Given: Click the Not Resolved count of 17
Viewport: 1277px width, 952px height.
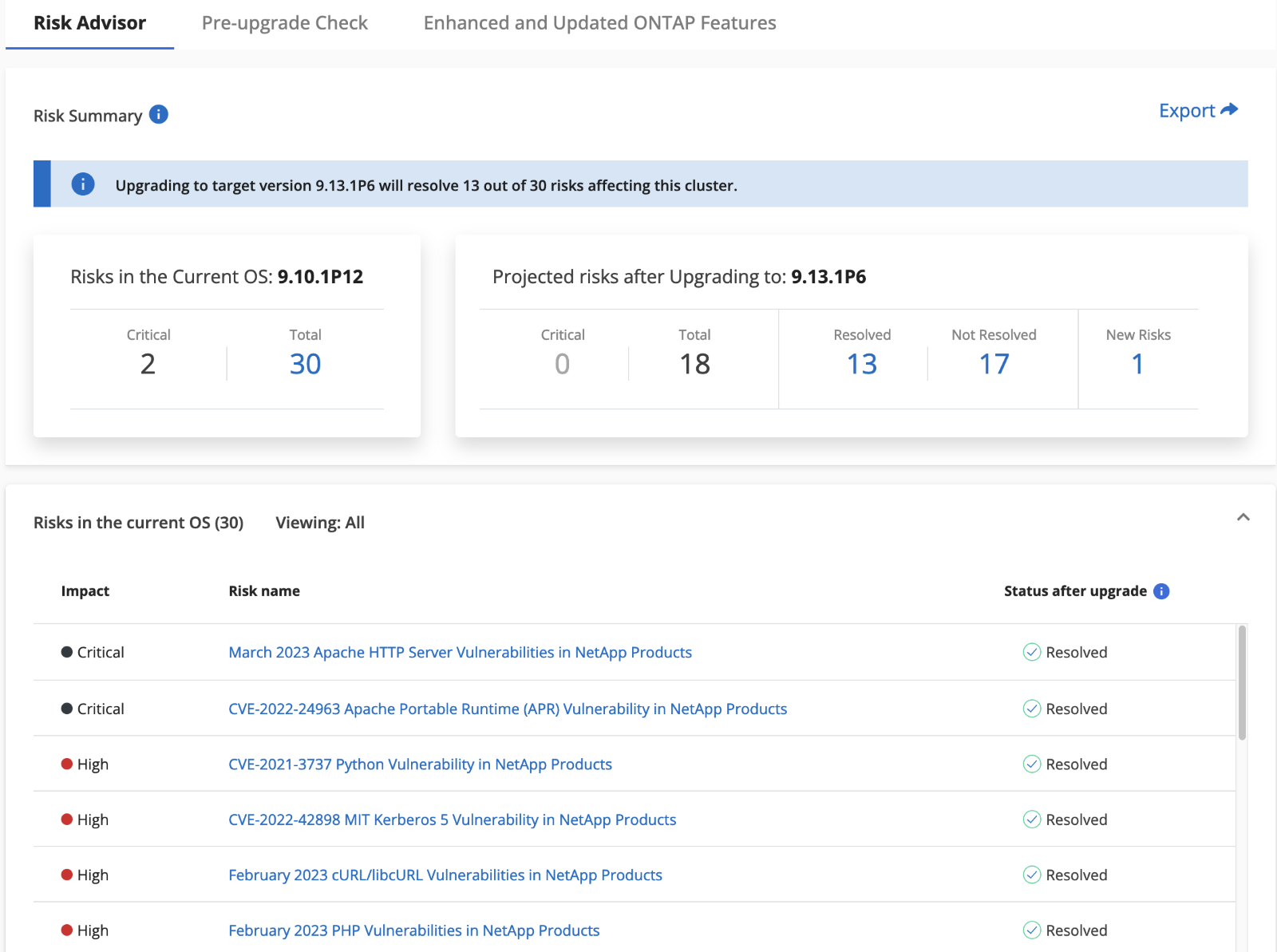Looking at the screenshot, I should pyautogui.click(x=994, y=364).
